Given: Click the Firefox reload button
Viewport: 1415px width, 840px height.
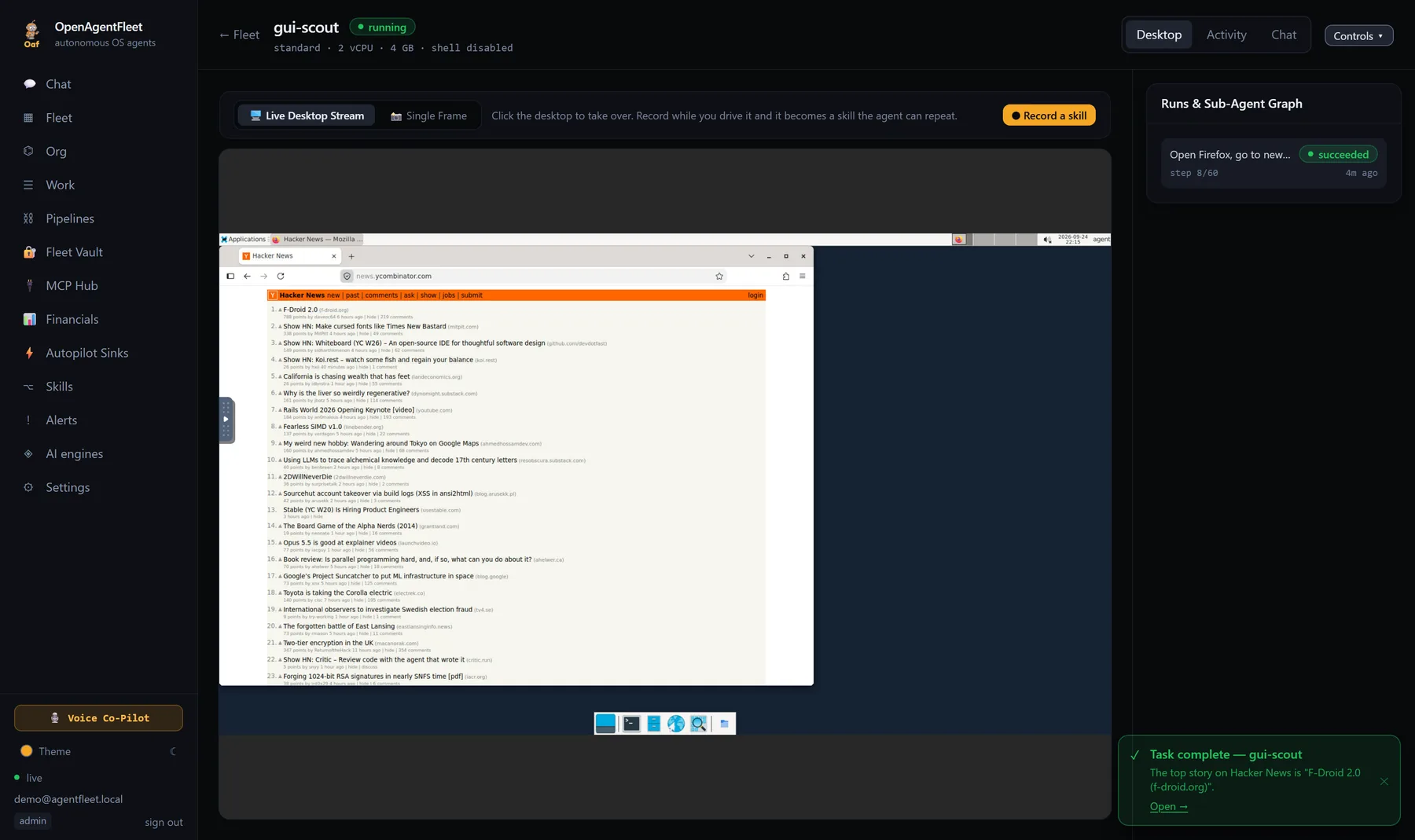Looking at the screenshot, I should pos(281,276).
